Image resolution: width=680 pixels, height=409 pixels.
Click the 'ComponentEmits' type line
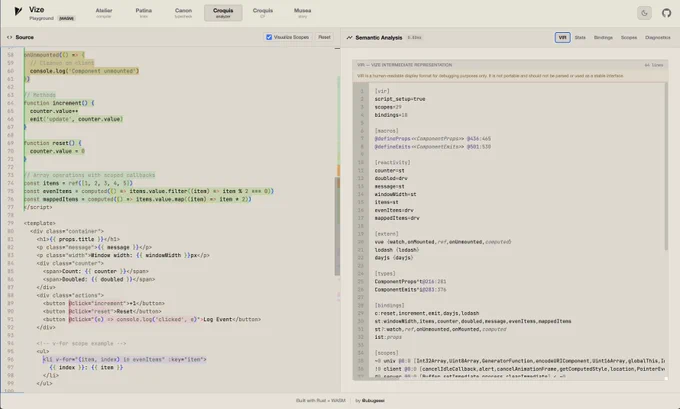(x=410, y=290)
